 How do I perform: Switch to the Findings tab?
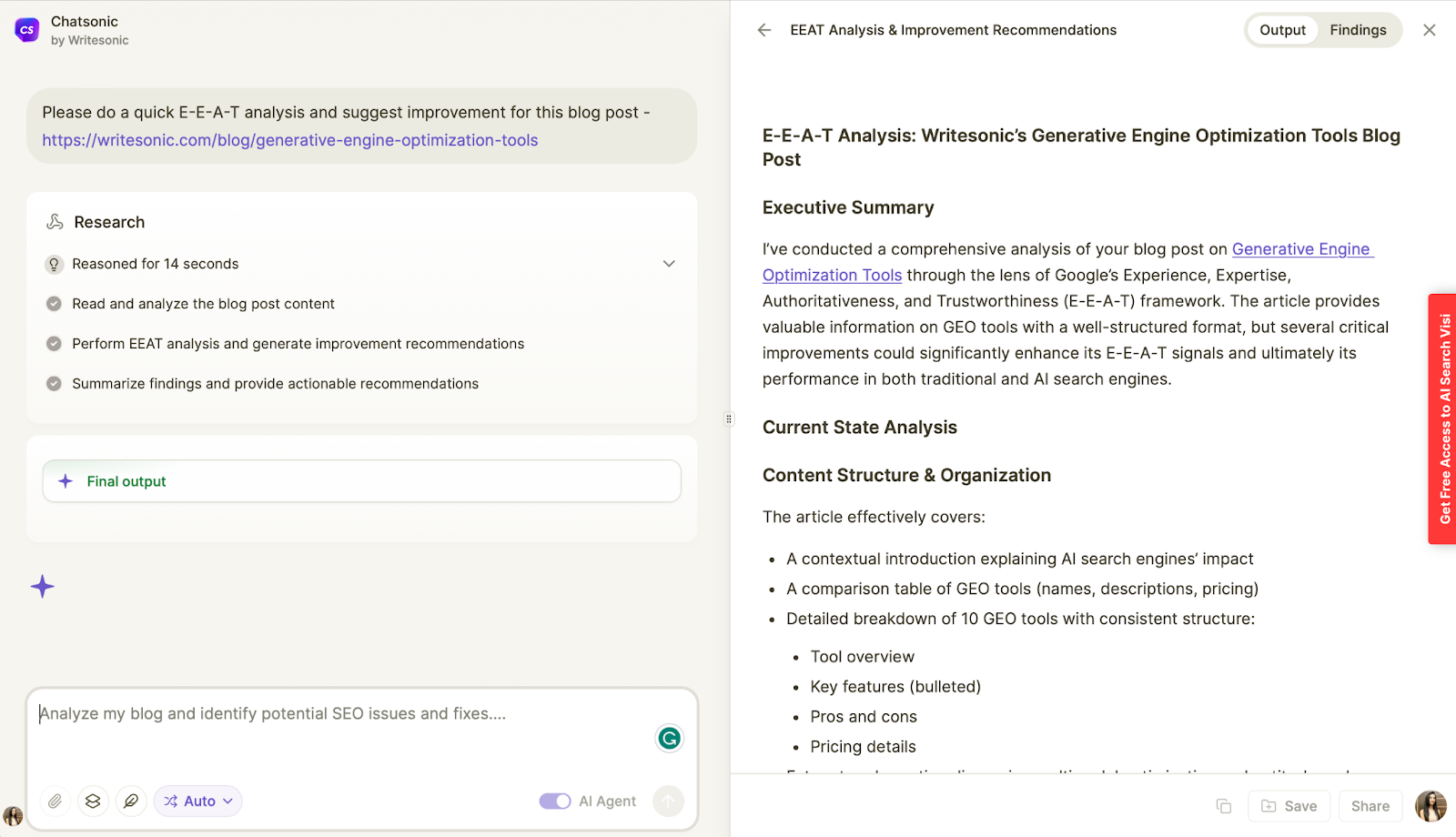(1358, 30)
